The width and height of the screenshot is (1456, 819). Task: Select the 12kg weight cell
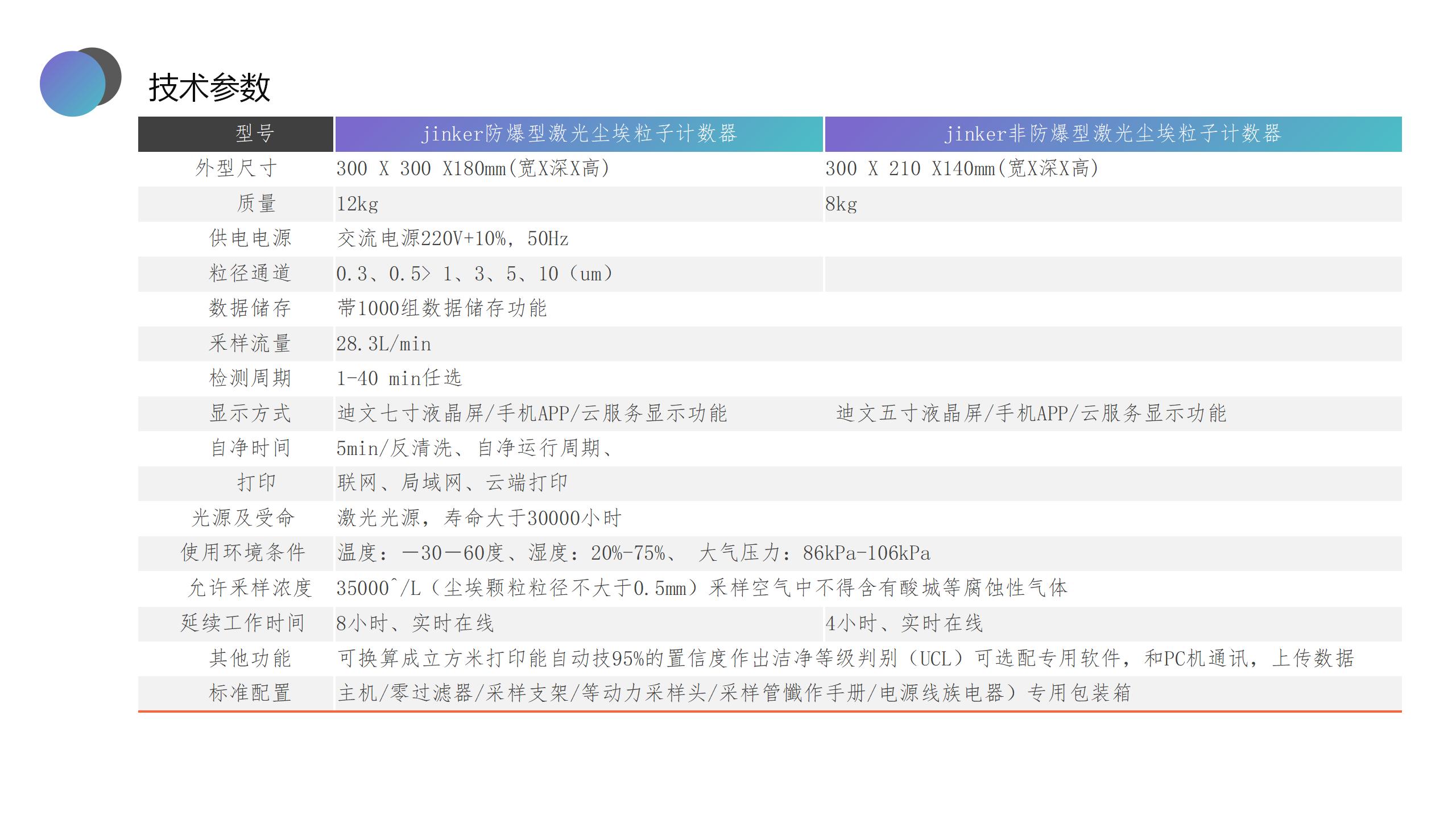pyautogui.click(x=357, y=204)
